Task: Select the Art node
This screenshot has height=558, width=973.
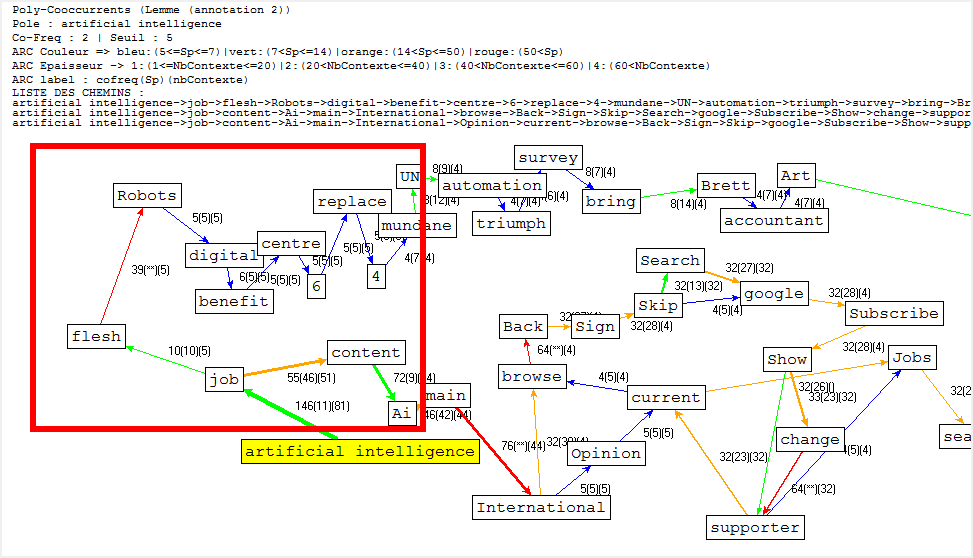Action: click(796, 175)
